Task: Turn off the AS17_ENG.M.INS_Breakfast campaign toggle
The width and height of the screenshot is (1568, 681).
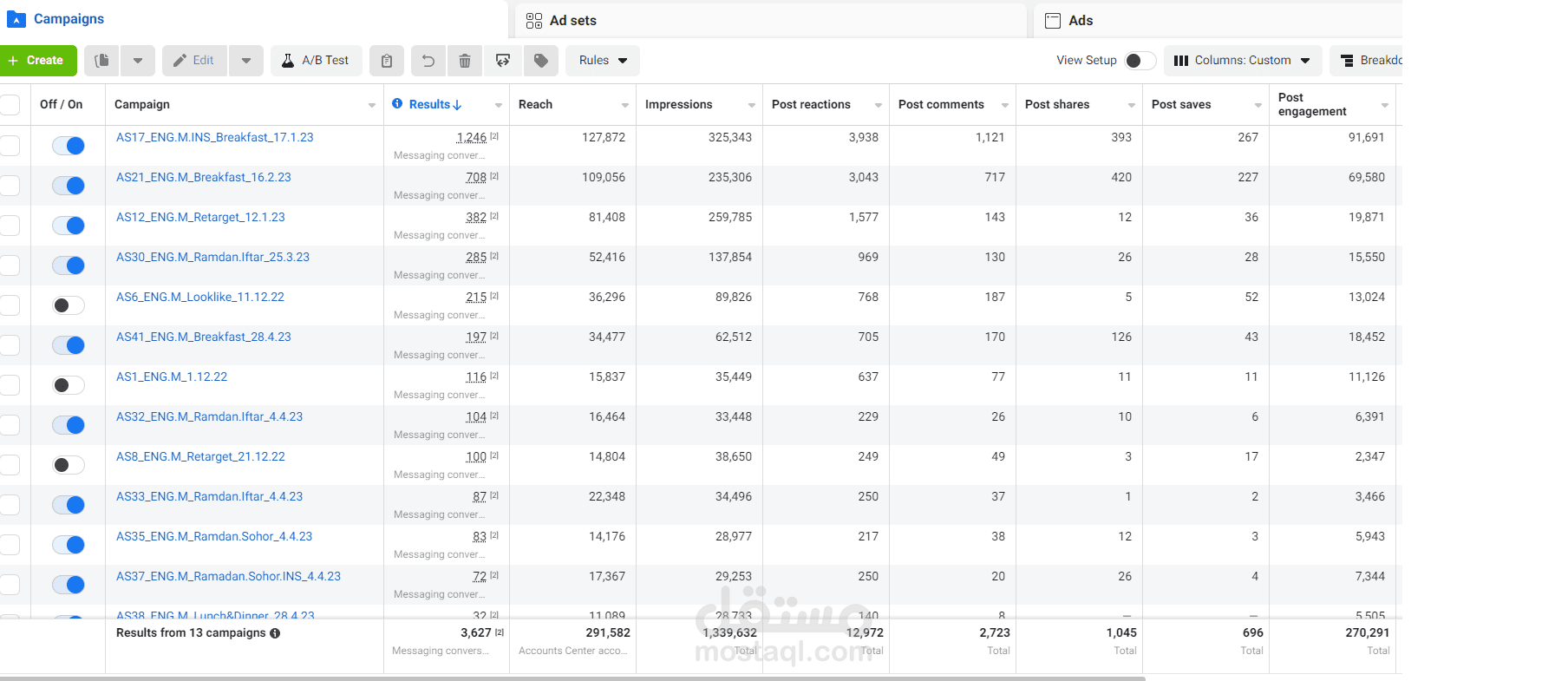Action: pos(69,146)
